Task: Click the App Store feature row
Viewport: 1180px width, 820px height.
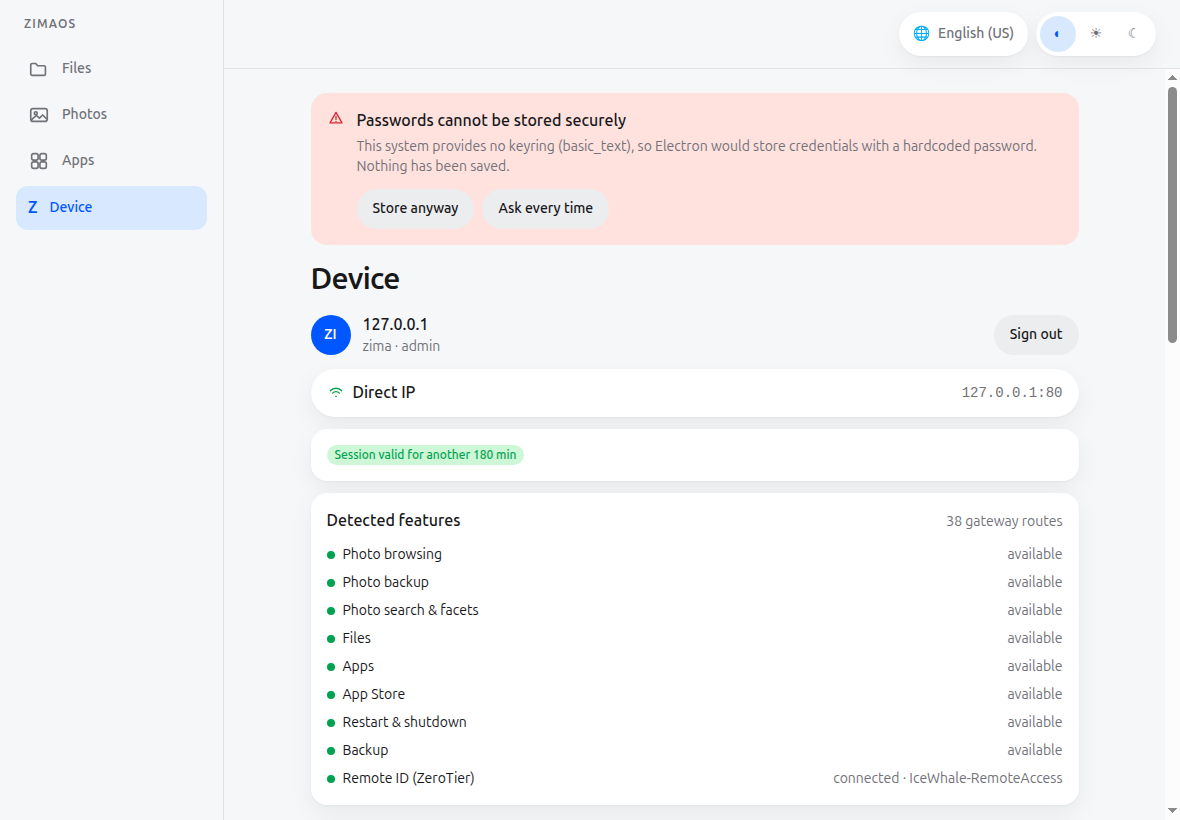Action: (x=695, y=694)
